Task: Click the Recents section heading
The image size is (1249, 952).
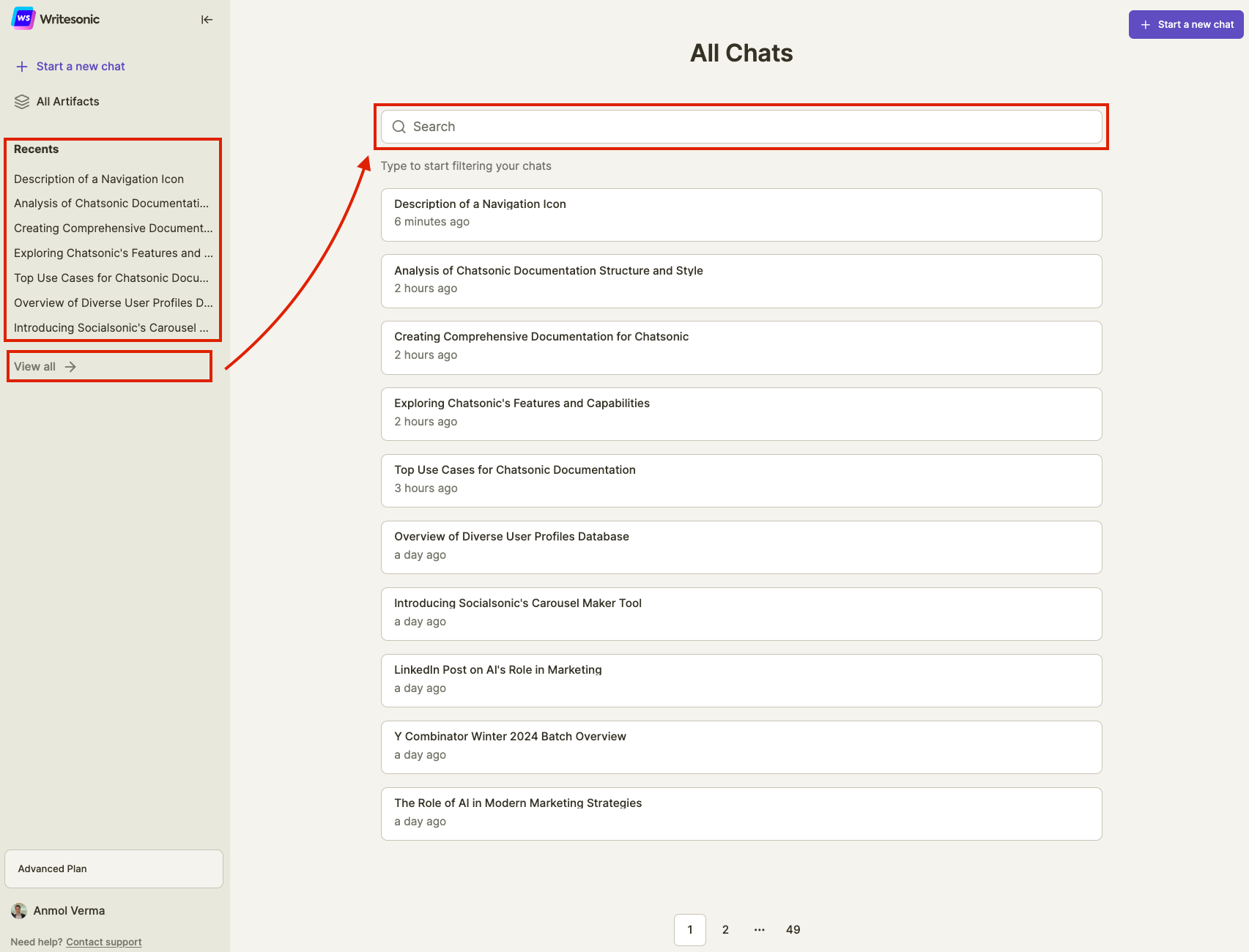Action: (x=36, y=149)
